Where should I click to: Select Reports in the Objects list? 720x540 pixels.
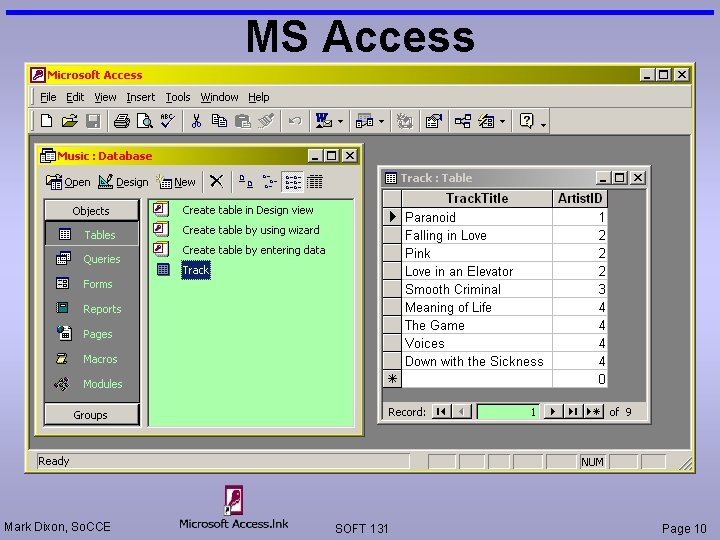pos(91,309)
